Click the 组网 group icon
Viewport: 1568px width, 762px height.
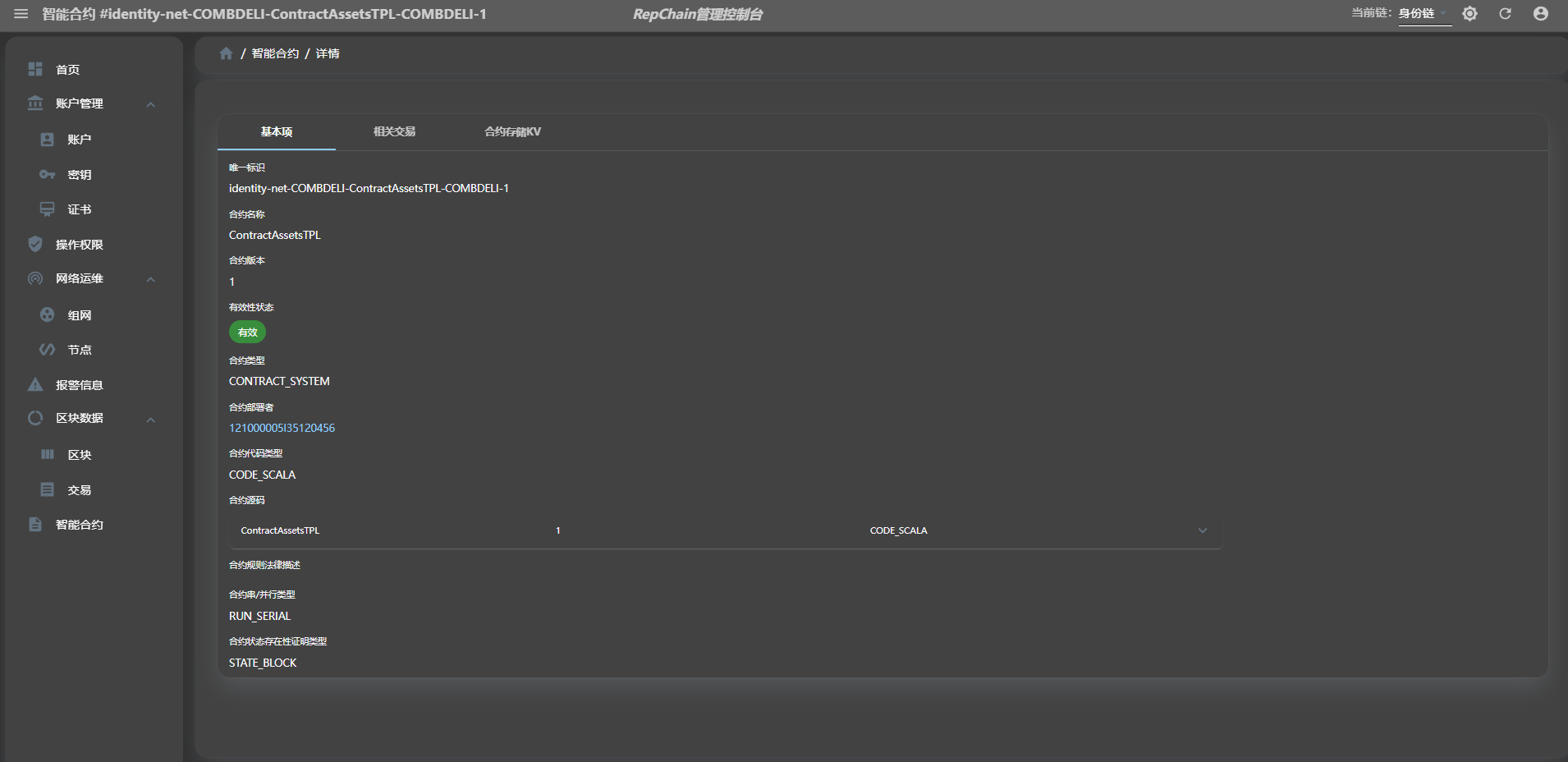pos(48,314)
